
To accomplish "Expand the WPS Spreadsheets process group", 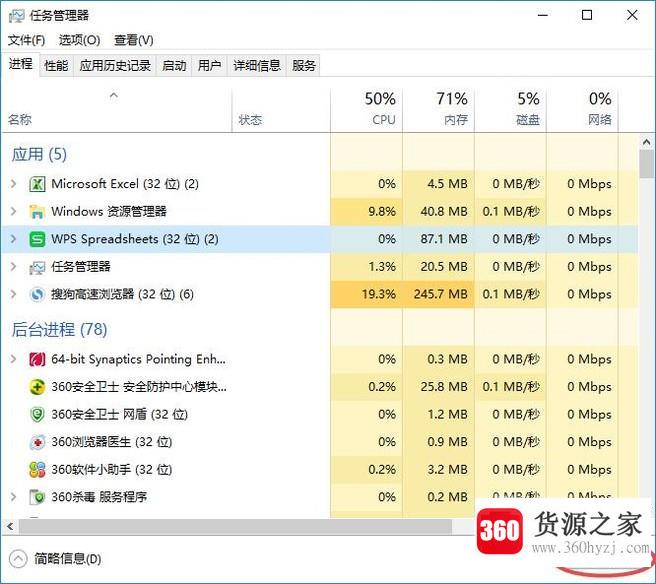I will pyautogui.click(x=13, y=239).
